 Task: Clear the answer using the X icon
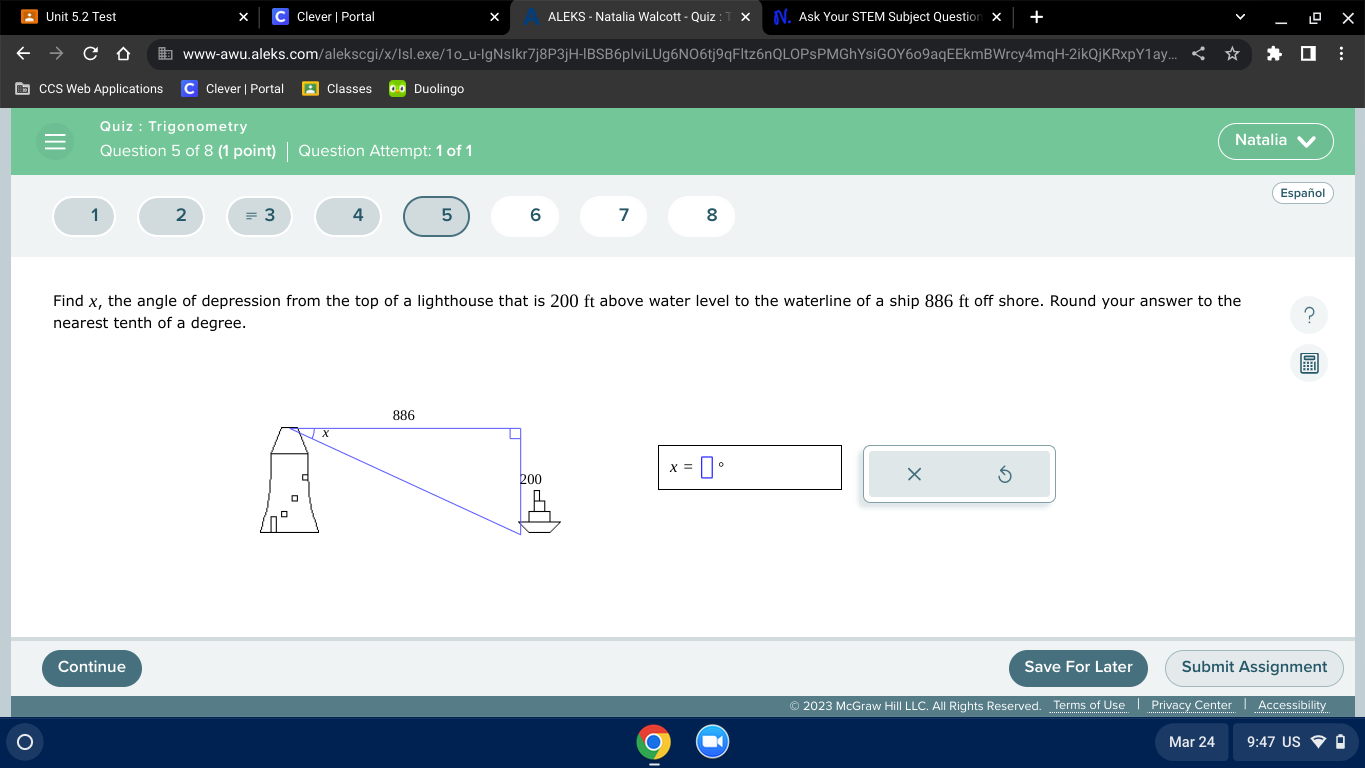click(913, 474)
